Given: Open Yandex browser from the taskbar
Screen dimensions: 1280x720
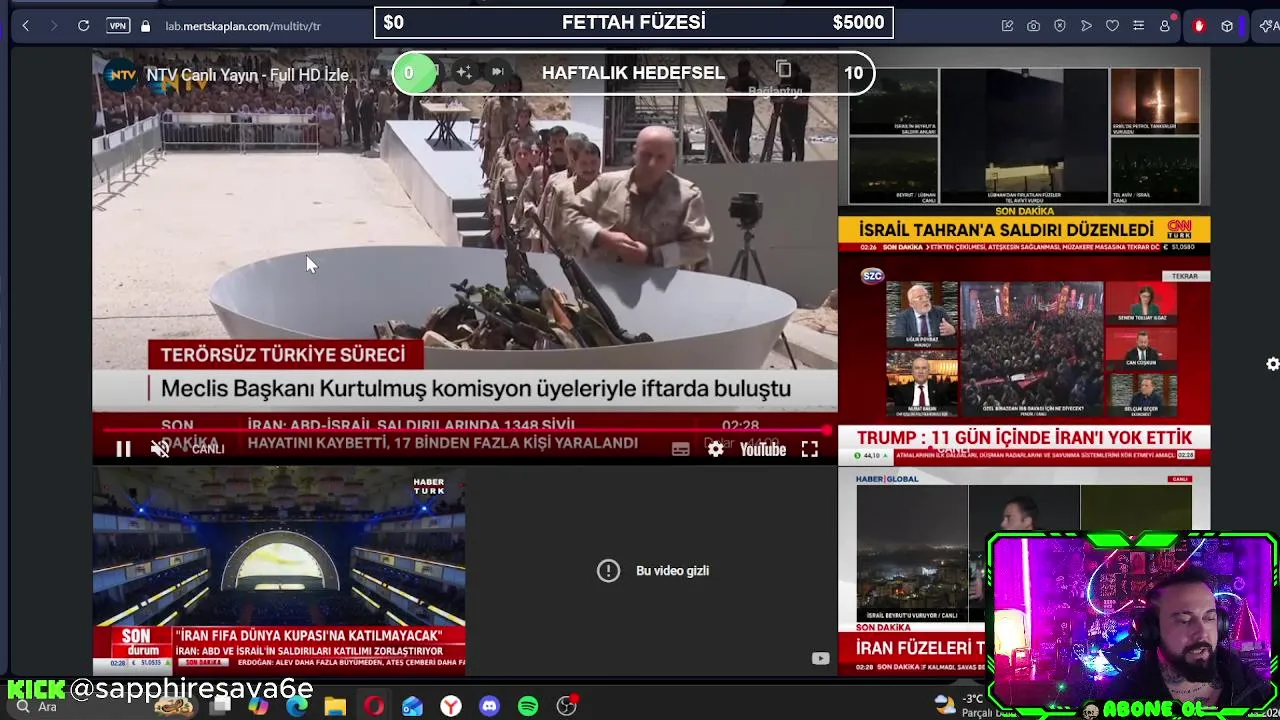Looking at the screenshot, I should tap(451, 707).
